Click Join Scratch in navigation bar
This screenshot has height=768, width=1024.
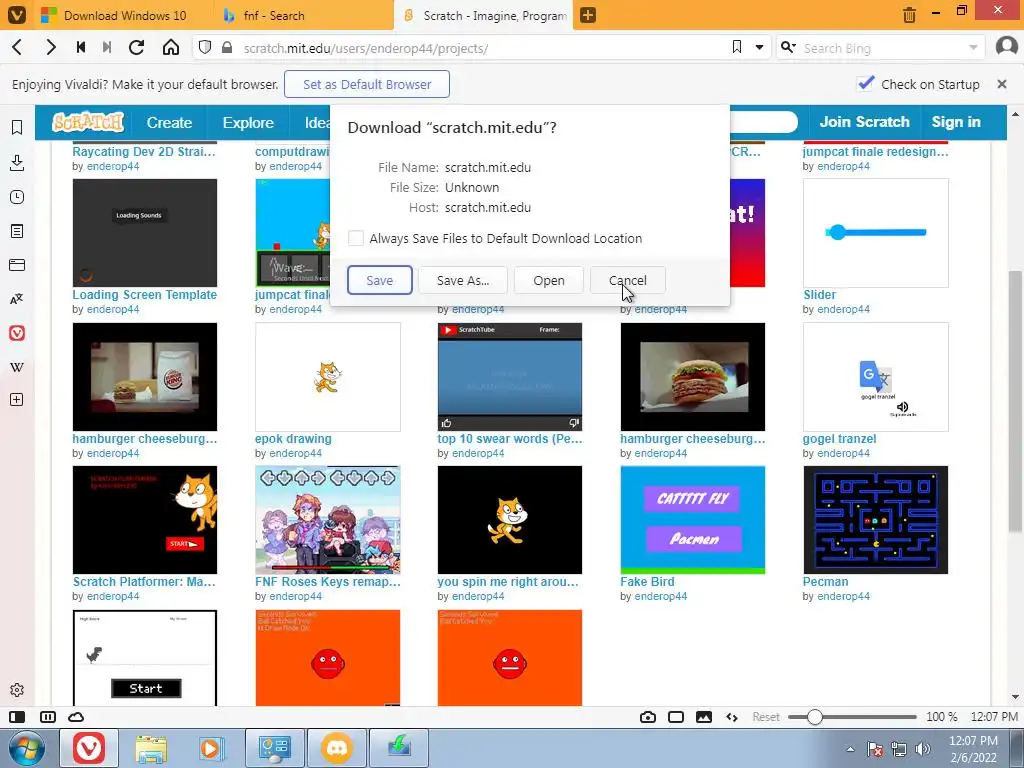click(x=864, y=122)
